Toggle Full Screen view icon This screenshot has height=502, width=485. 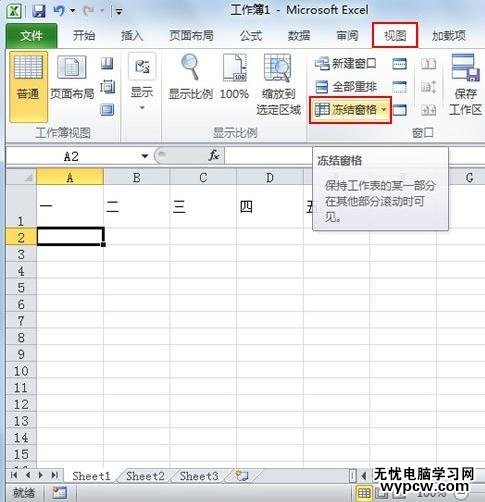click(107, 110)
